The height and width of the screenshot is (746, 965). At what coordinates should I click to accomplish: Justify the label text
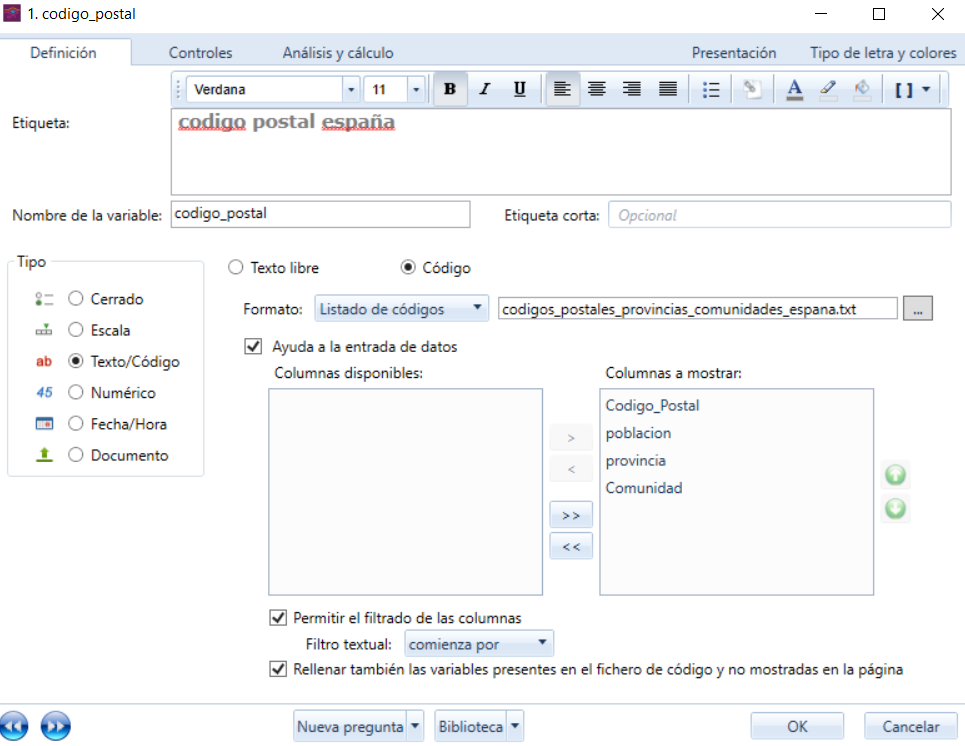(x=668, y=89)
